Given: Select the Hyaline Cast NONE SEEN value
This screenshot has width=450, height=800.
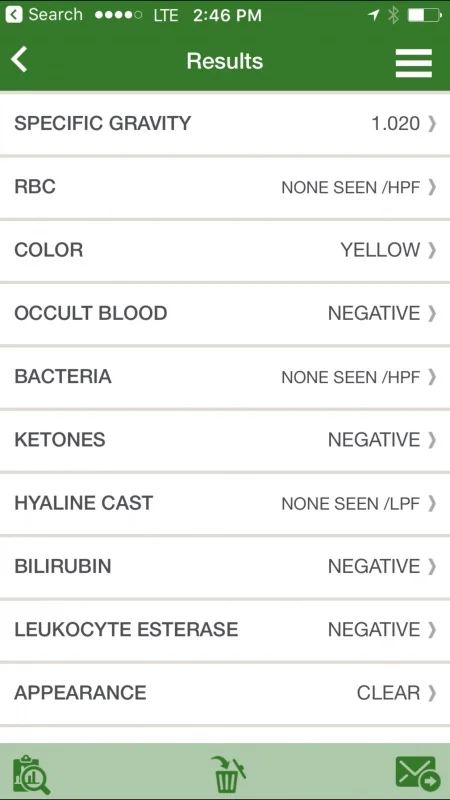Looking at the screenshot, I should [351, 504].
